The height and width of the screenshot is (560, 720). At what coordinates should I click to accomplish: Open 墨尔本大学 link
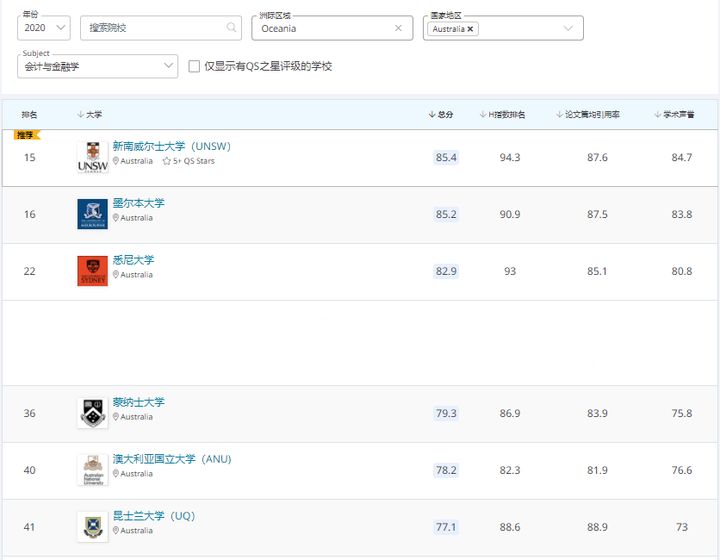tap(139, 203)
